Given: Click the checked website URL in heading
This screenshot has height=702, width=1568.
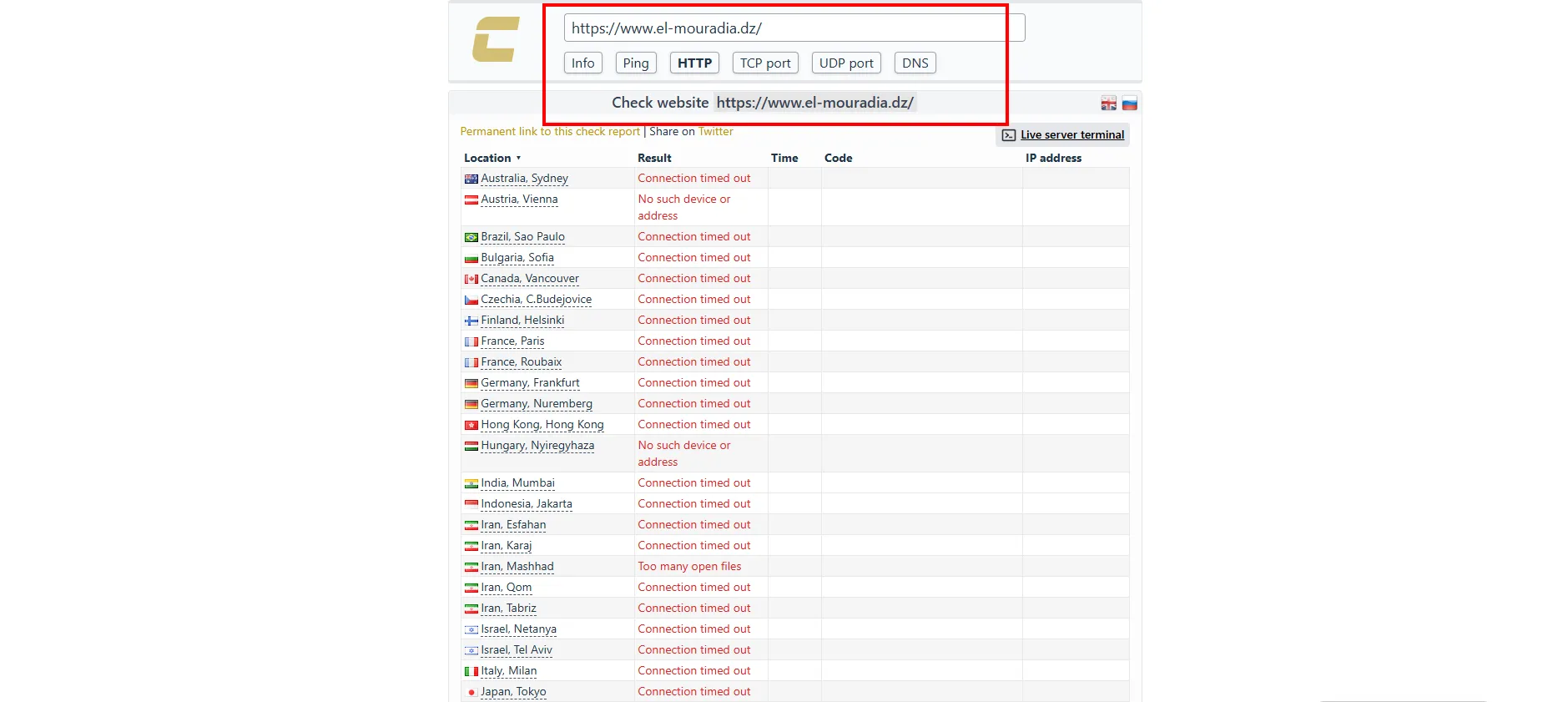Looking at the screenshot, I should [815, 103].
